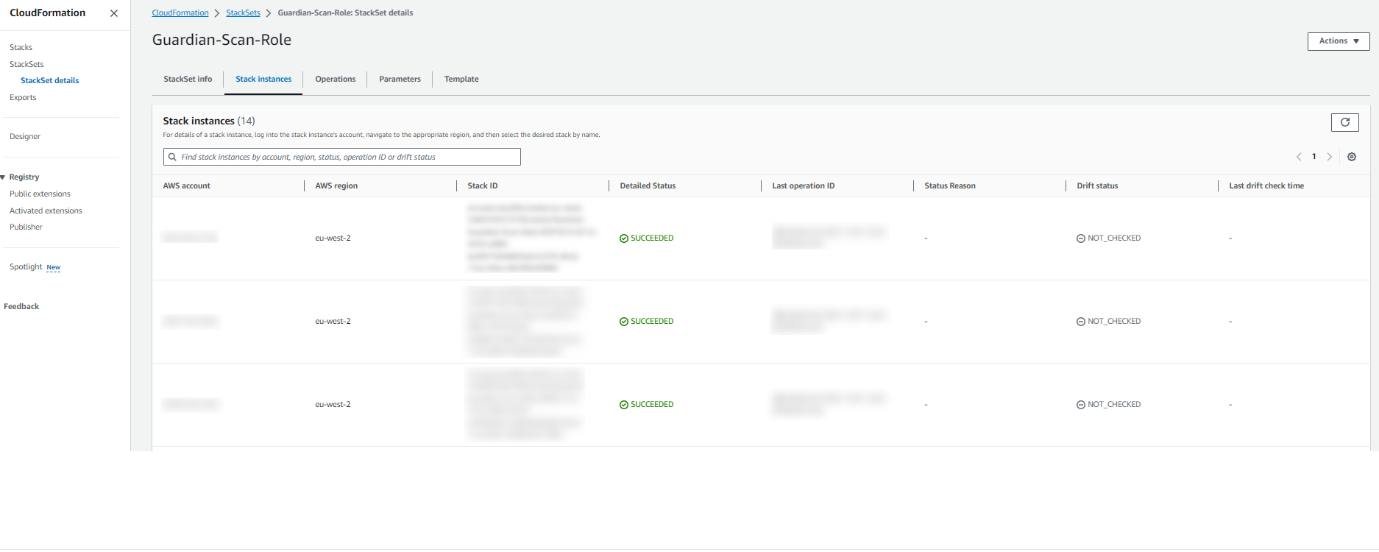1379x552 pixels.
Task: Open Stacks in the sidebar
Action: [x=21, y=47]
